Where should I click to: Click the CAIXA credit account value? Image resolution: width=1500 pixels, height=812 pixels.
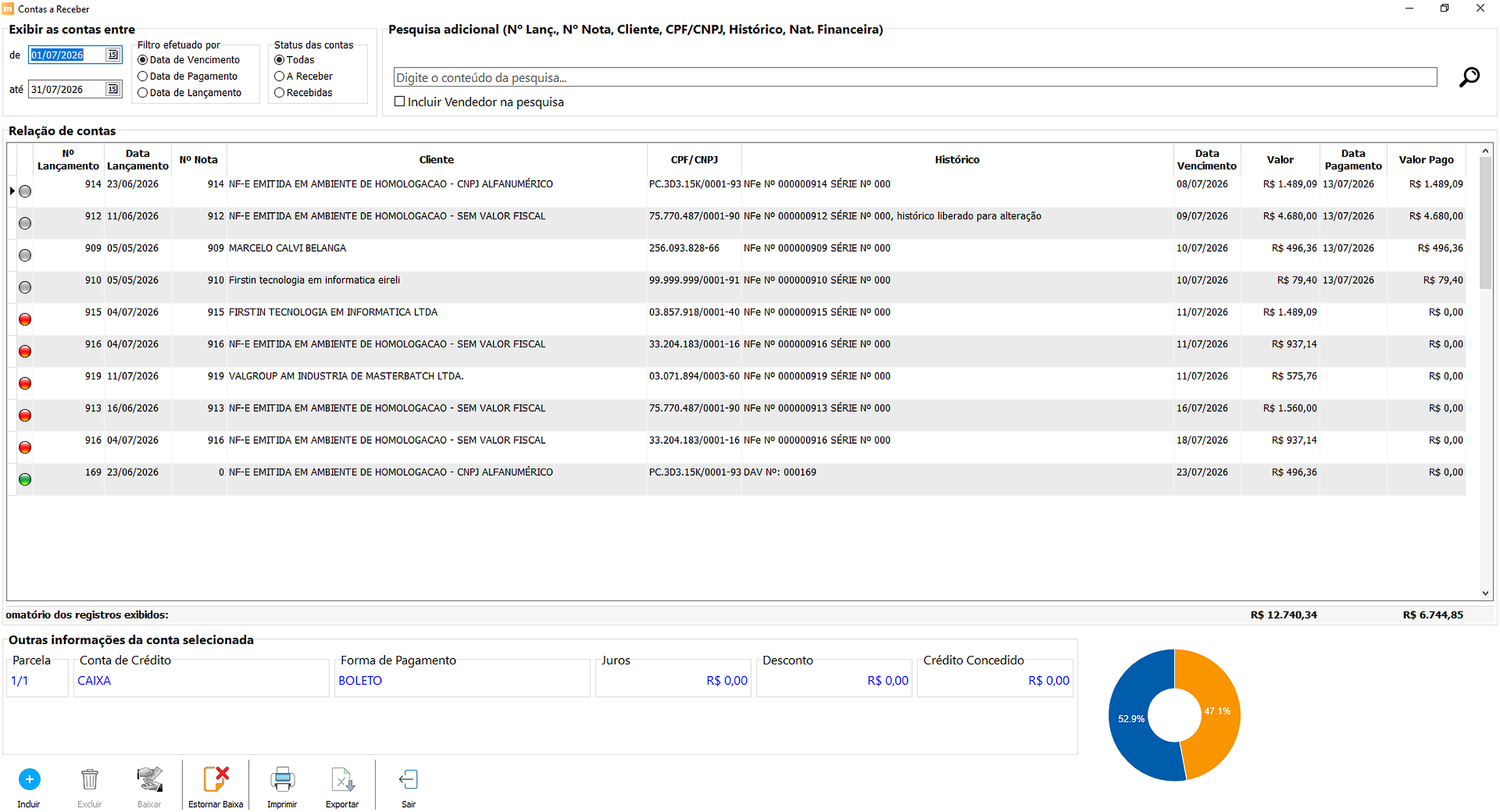pos(94,681)
